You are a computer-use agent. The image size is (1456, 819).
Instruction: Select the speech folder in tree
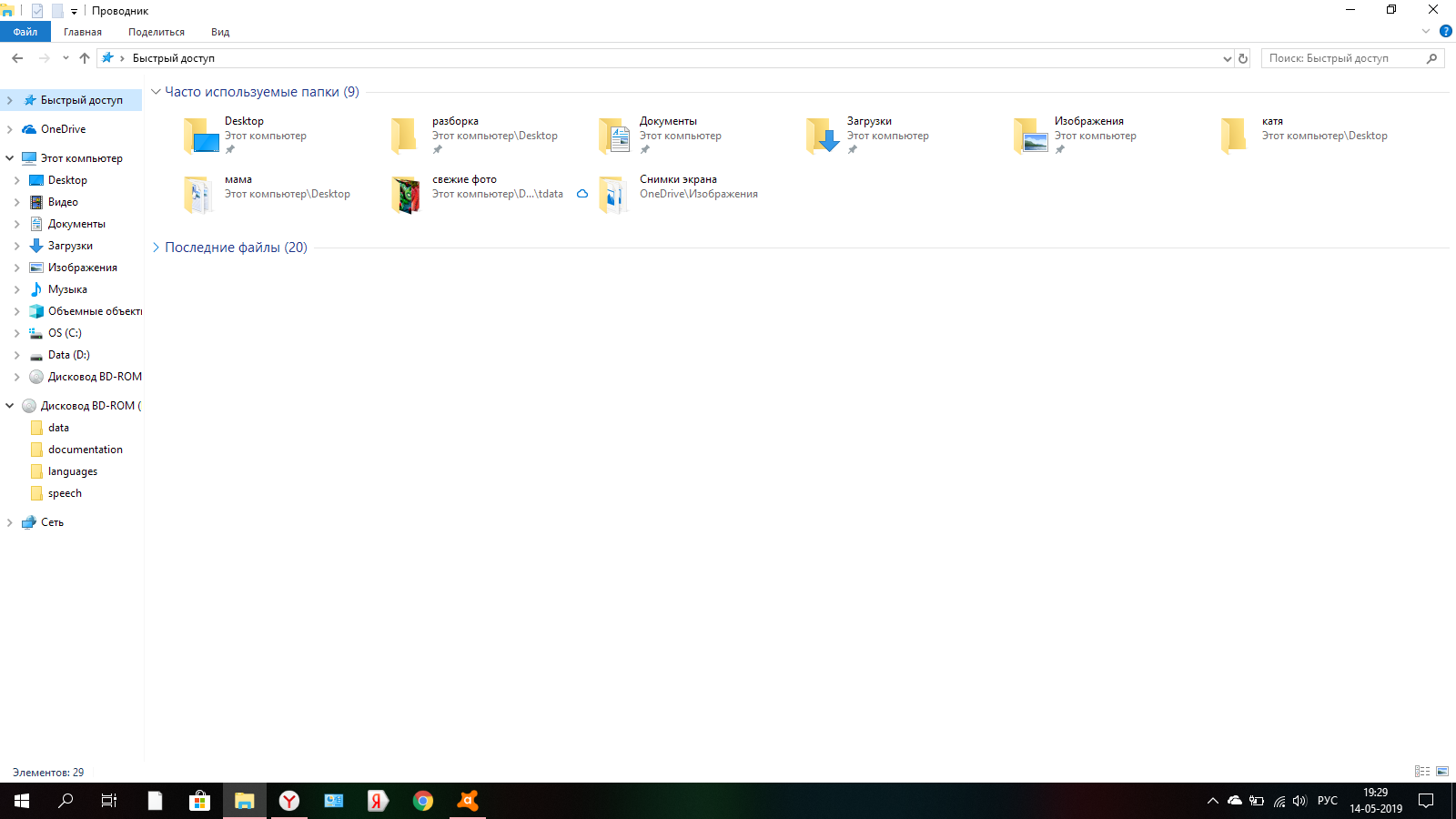(65, 493)
